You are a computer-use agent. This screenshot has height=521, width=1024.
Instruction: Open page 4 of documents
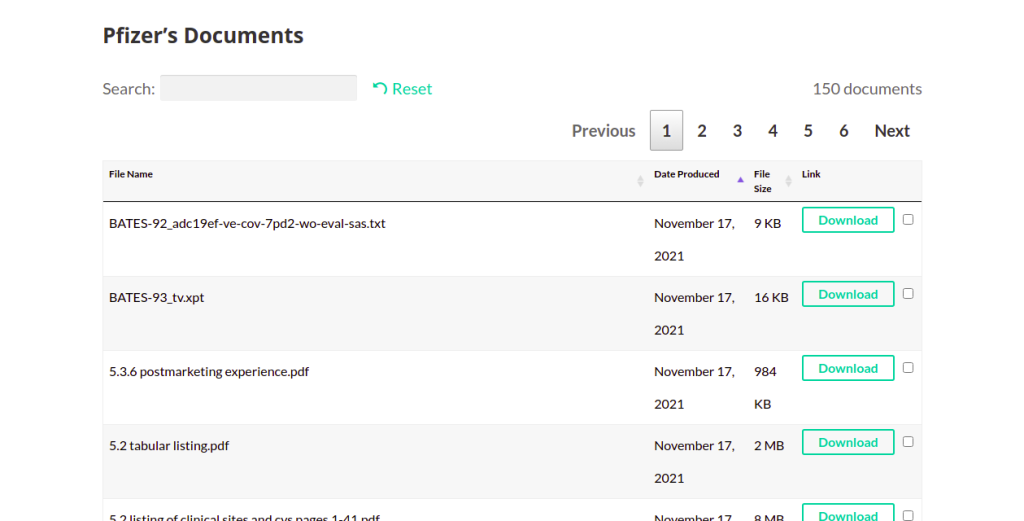[x=773, y=131]
